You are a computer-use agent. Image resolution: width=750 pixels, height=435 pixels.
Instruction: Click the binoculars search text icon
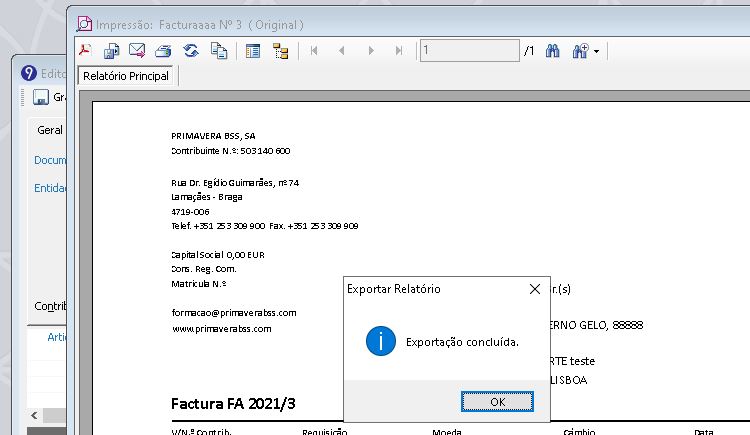pos(551,50)
